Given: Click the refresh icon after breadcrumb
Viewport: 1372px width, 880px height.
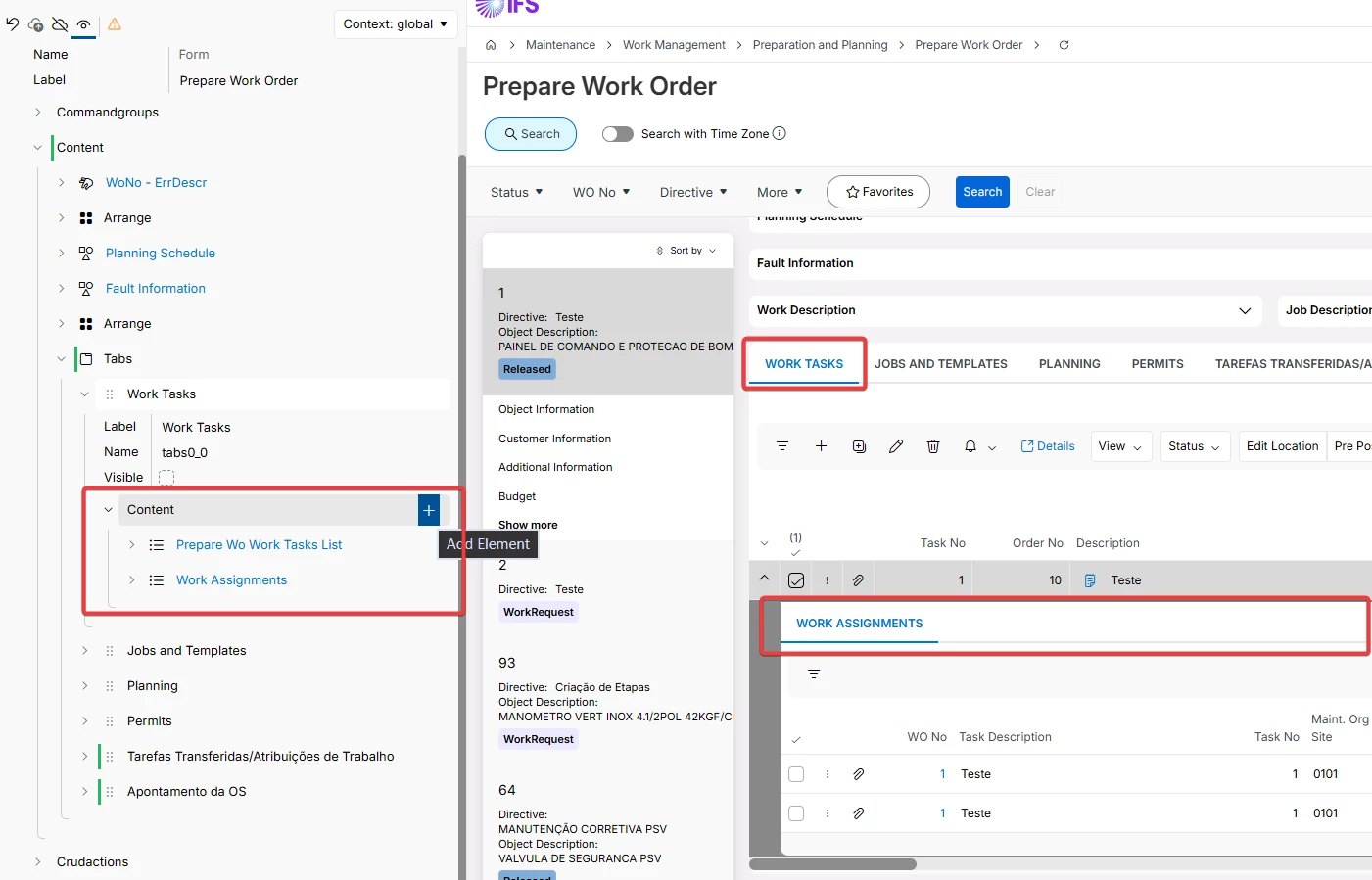Looking at the screenshot, I should pos(1064,45).
